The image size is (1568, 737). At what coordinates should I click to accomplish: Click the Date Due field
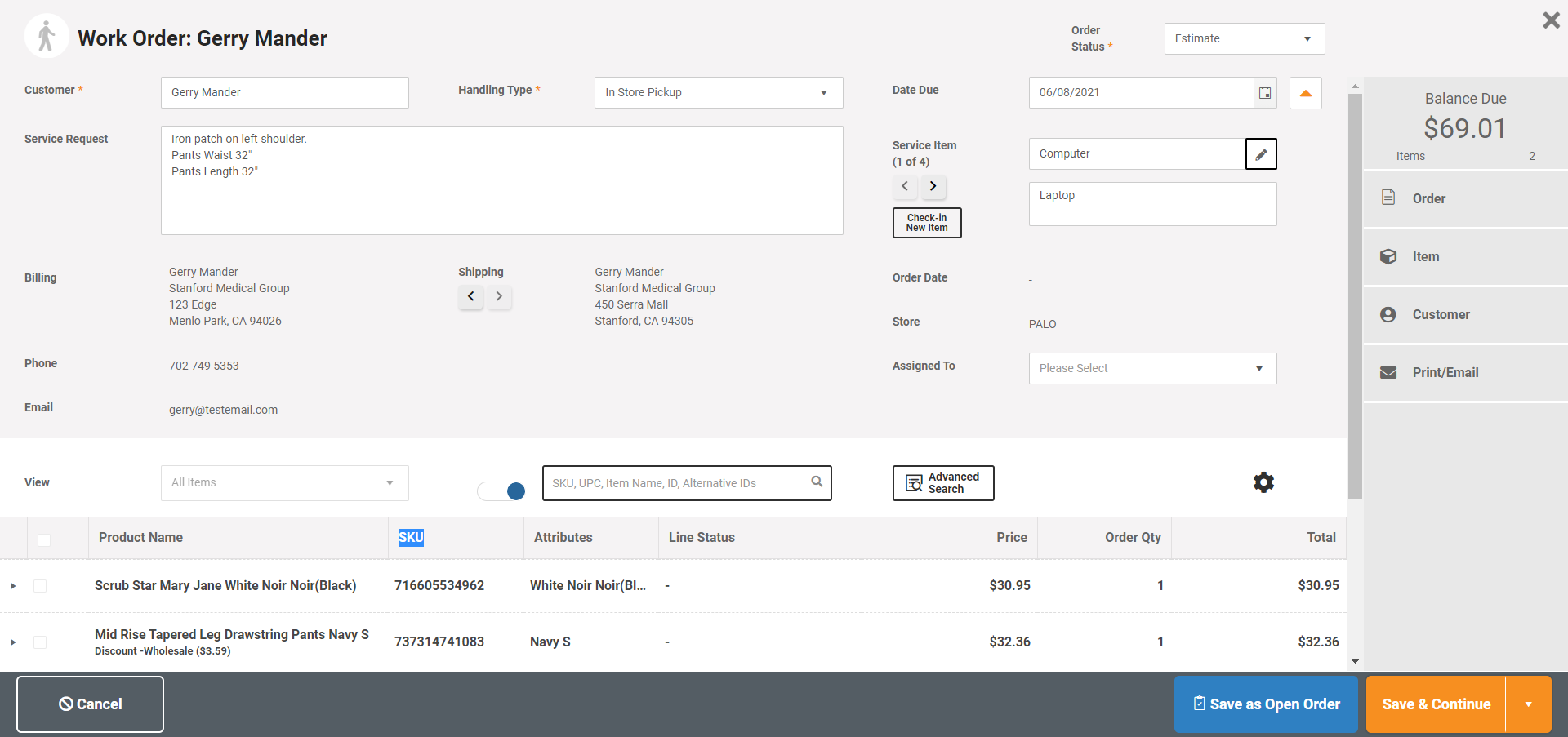pos(1141,93)
